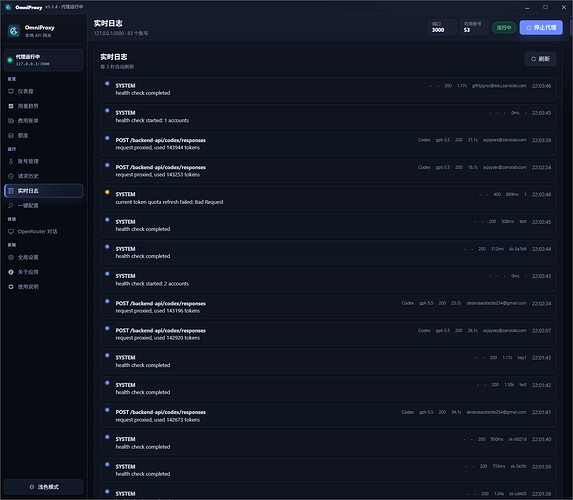Open the OpenRouter 对话 menu item

tap(43, 231)
